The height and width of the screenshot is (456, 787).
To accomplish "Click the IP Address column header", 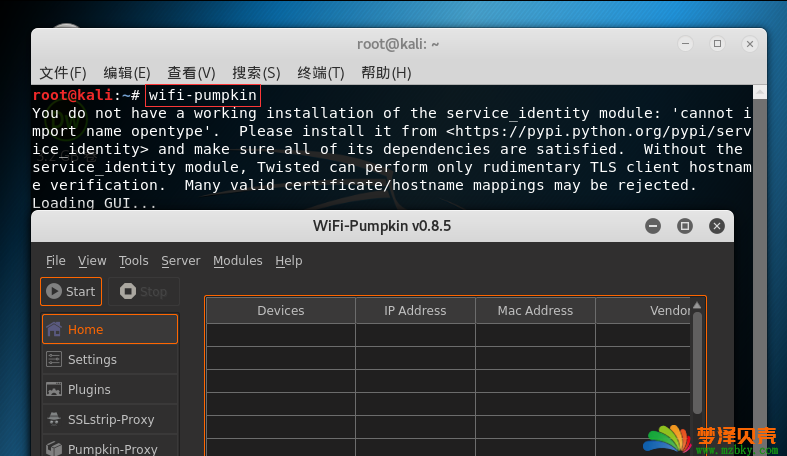I will point(415,311).
